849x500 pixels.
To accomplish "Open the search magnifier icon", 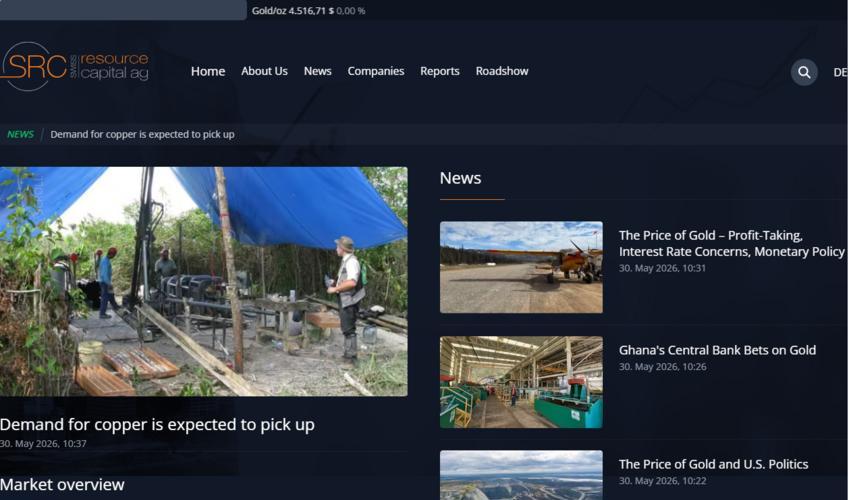I will coord(804,72).
